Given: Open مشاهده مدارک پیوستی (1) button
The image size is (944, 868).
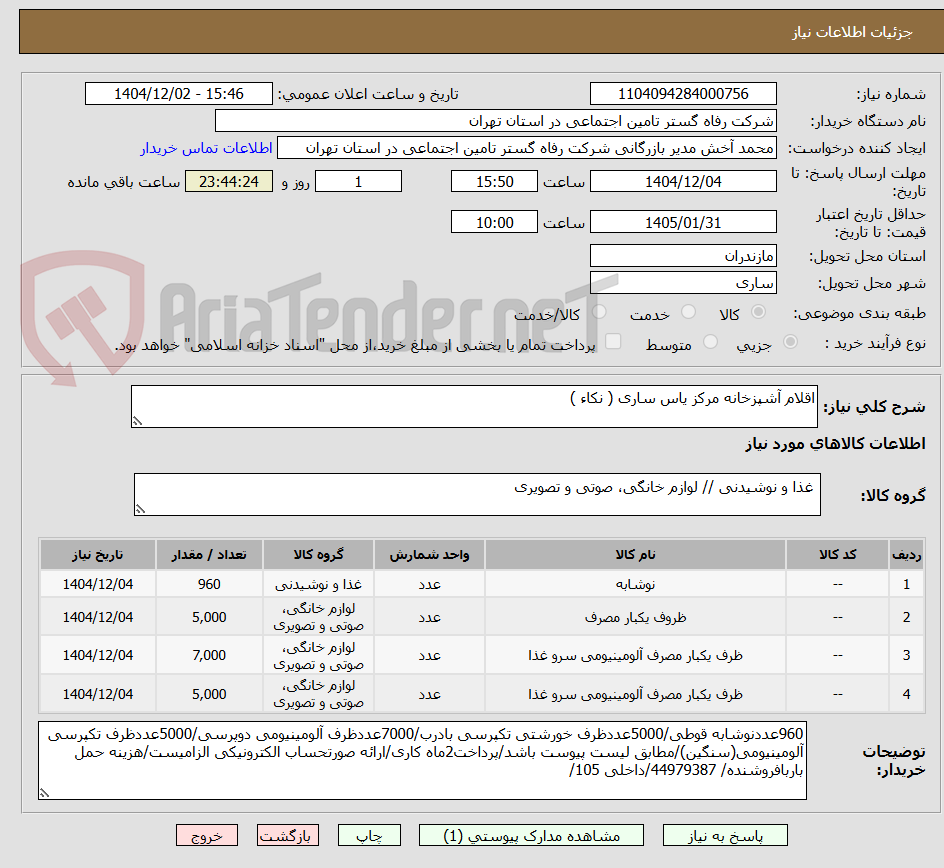Looking at the screenshot, I should point(531,835).
